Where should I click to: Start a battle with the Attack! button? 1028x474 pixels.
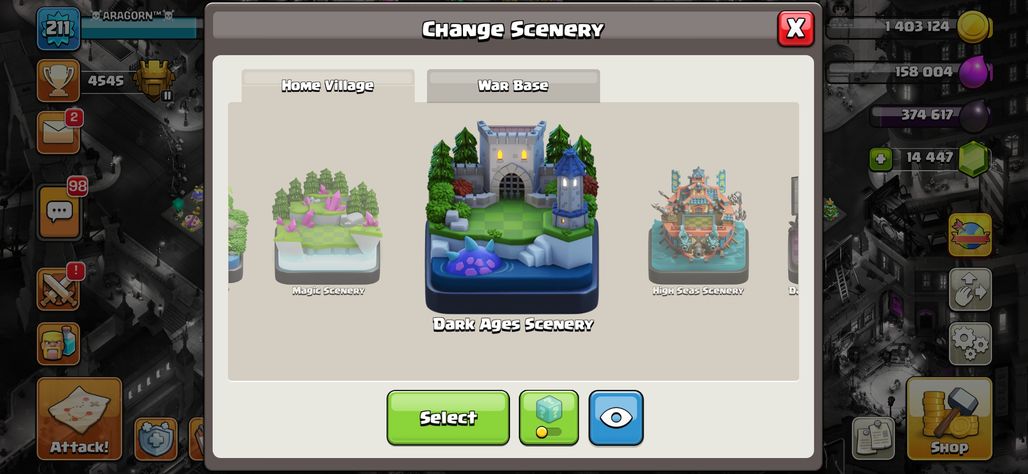coord(79,418)
